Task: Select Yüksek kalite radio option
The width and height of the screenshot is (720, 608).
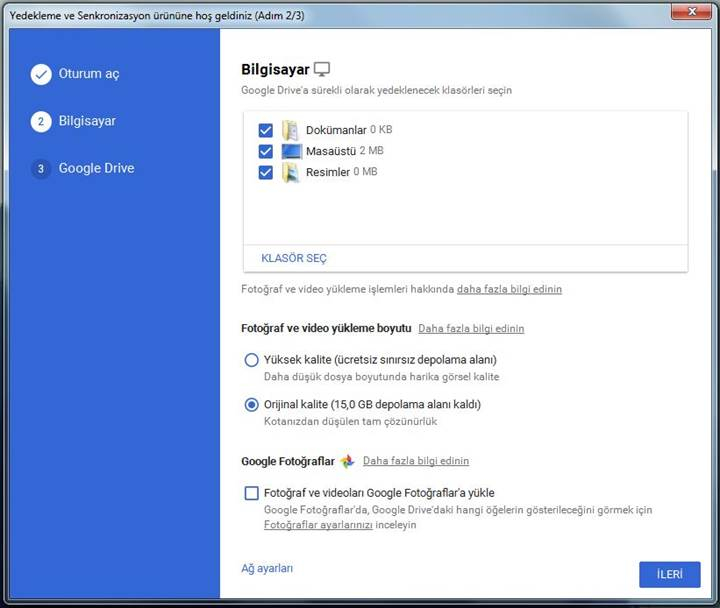Action: point(252,360)
